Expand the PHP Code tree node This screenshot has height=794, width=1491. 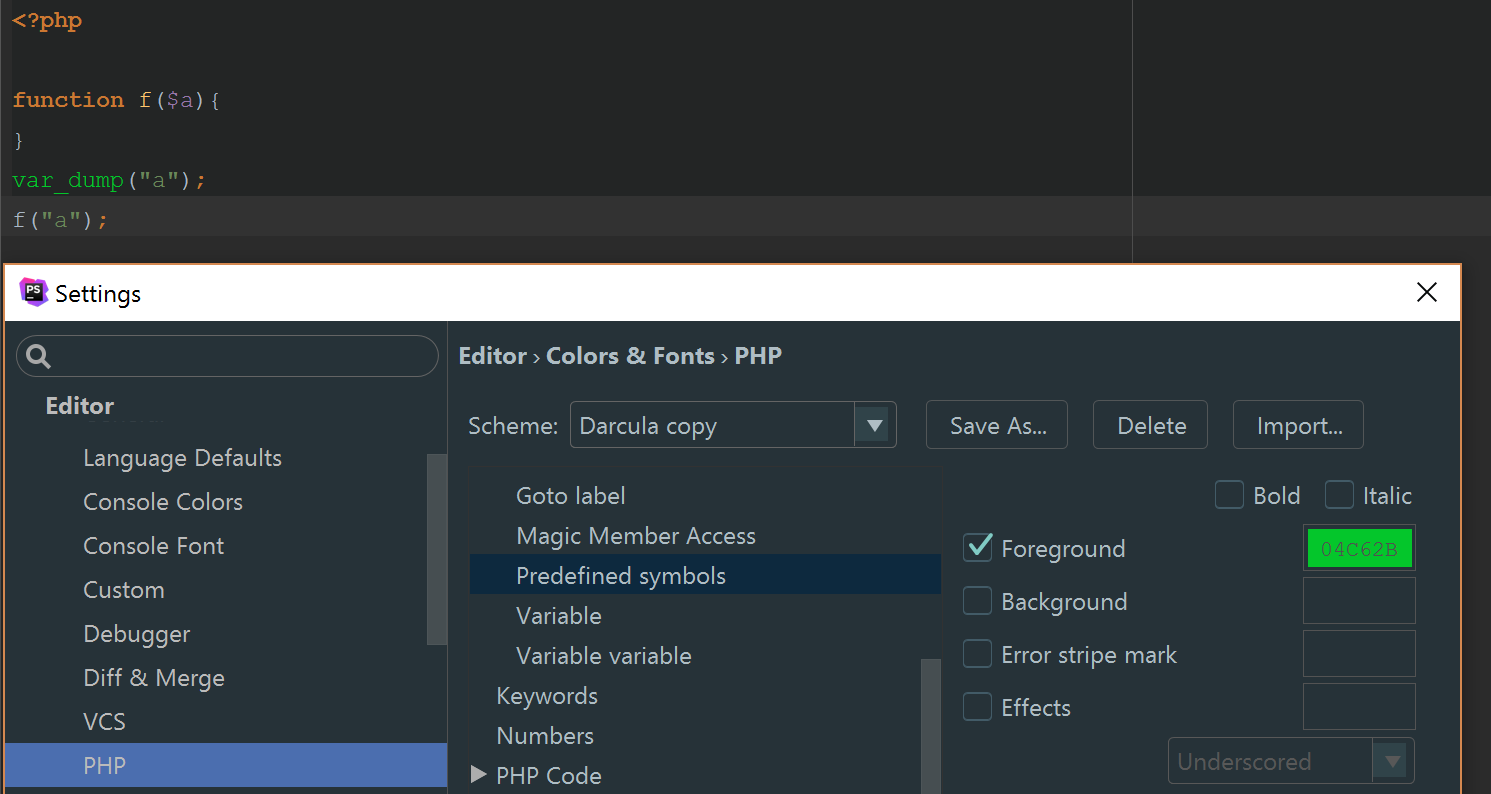[x=478, y=774]
